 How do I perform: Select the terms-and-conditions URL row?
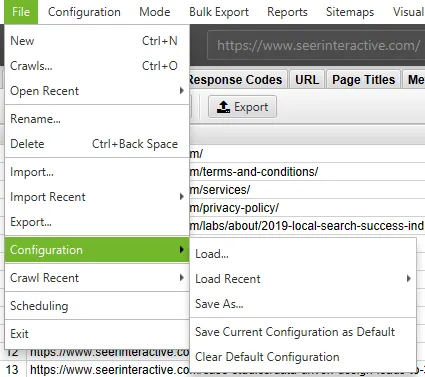(x=307, y=172)
